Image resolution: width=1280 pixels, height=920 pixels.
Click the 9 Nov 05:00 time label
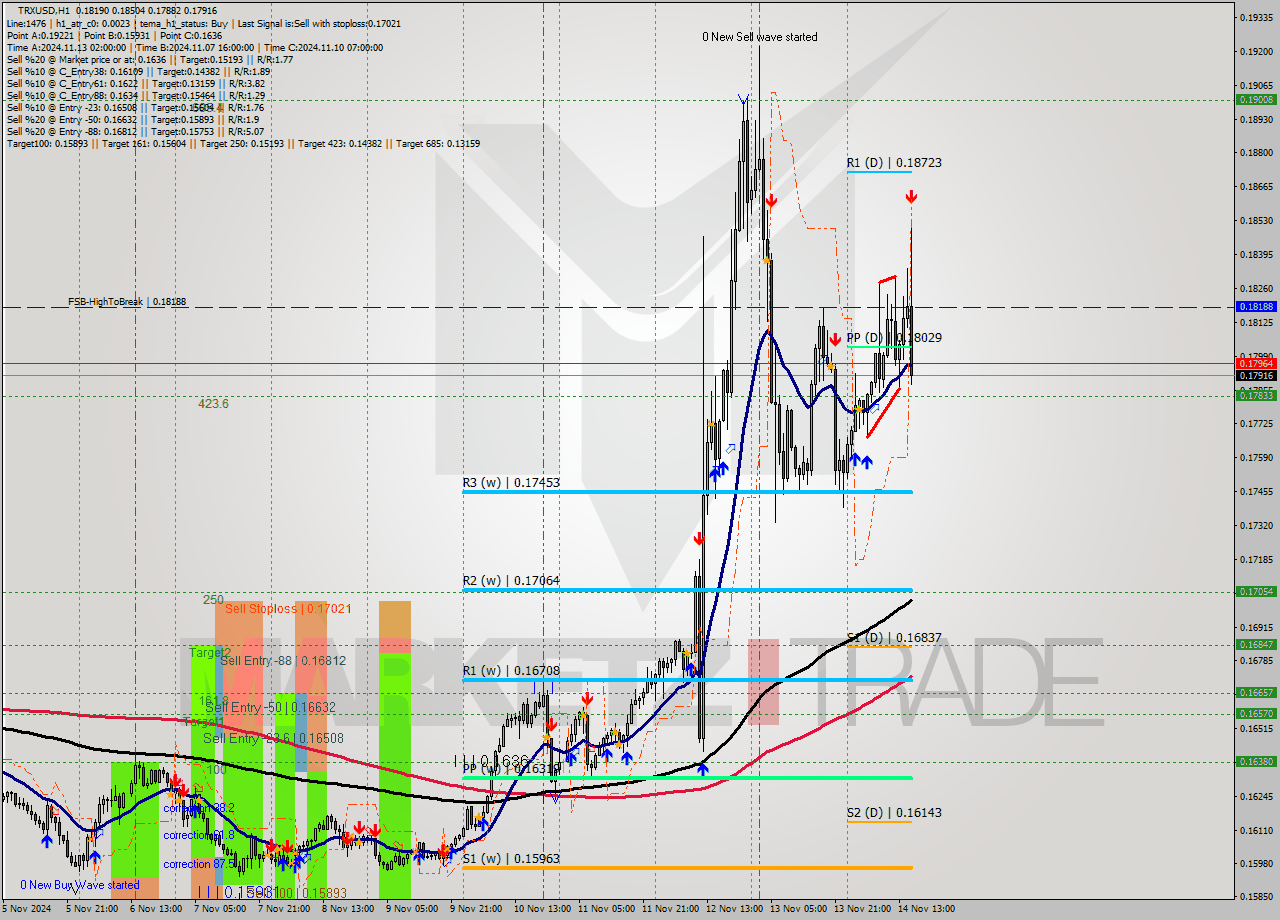412,909
